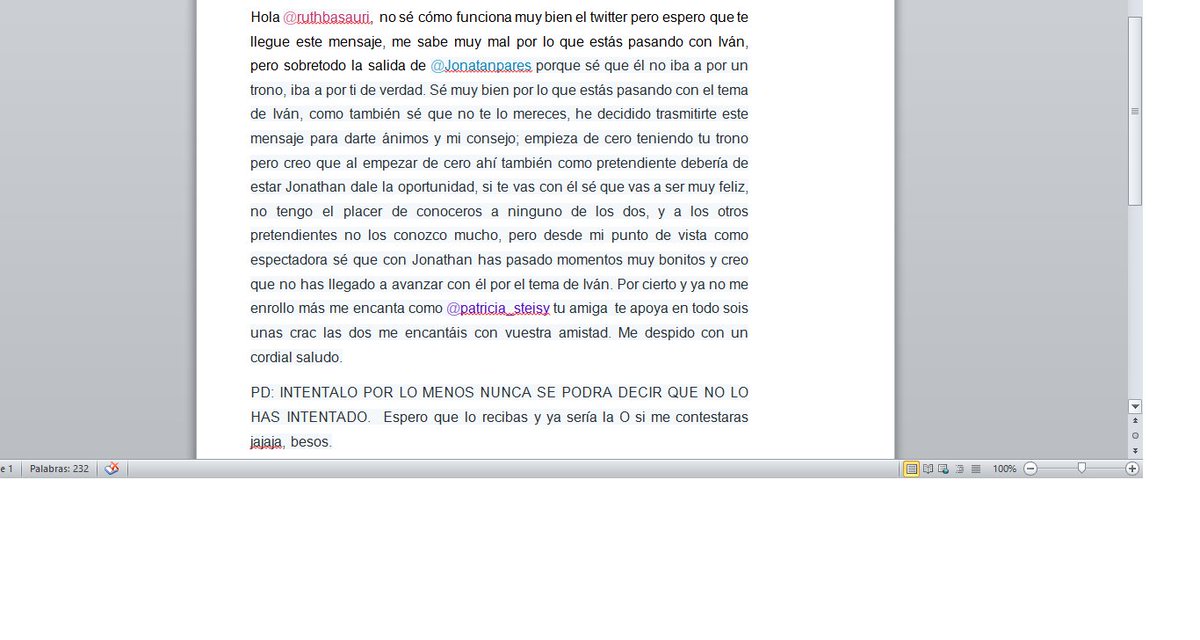
Task: Click the zoom slider handle
Action: coord(1081,468)
